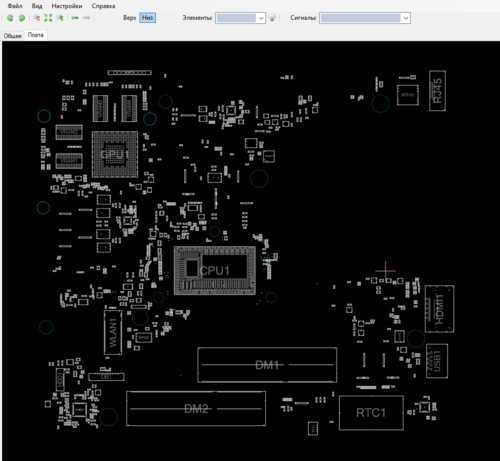
Task: Select the DM2 memory slot
Action: click(196, 409)
